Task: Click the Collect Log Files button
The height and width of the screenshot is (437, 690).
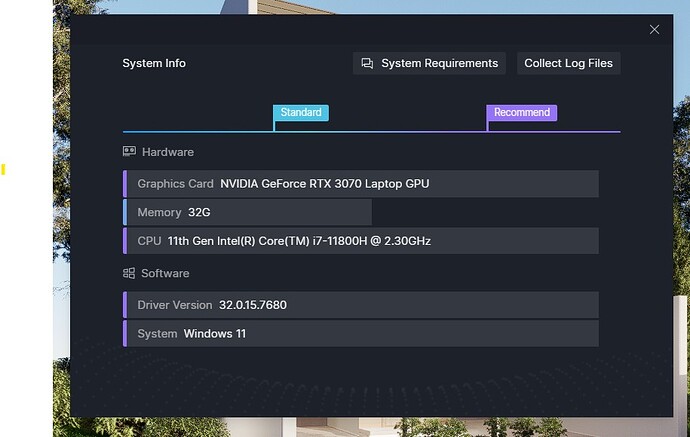Action: [568, 63]
